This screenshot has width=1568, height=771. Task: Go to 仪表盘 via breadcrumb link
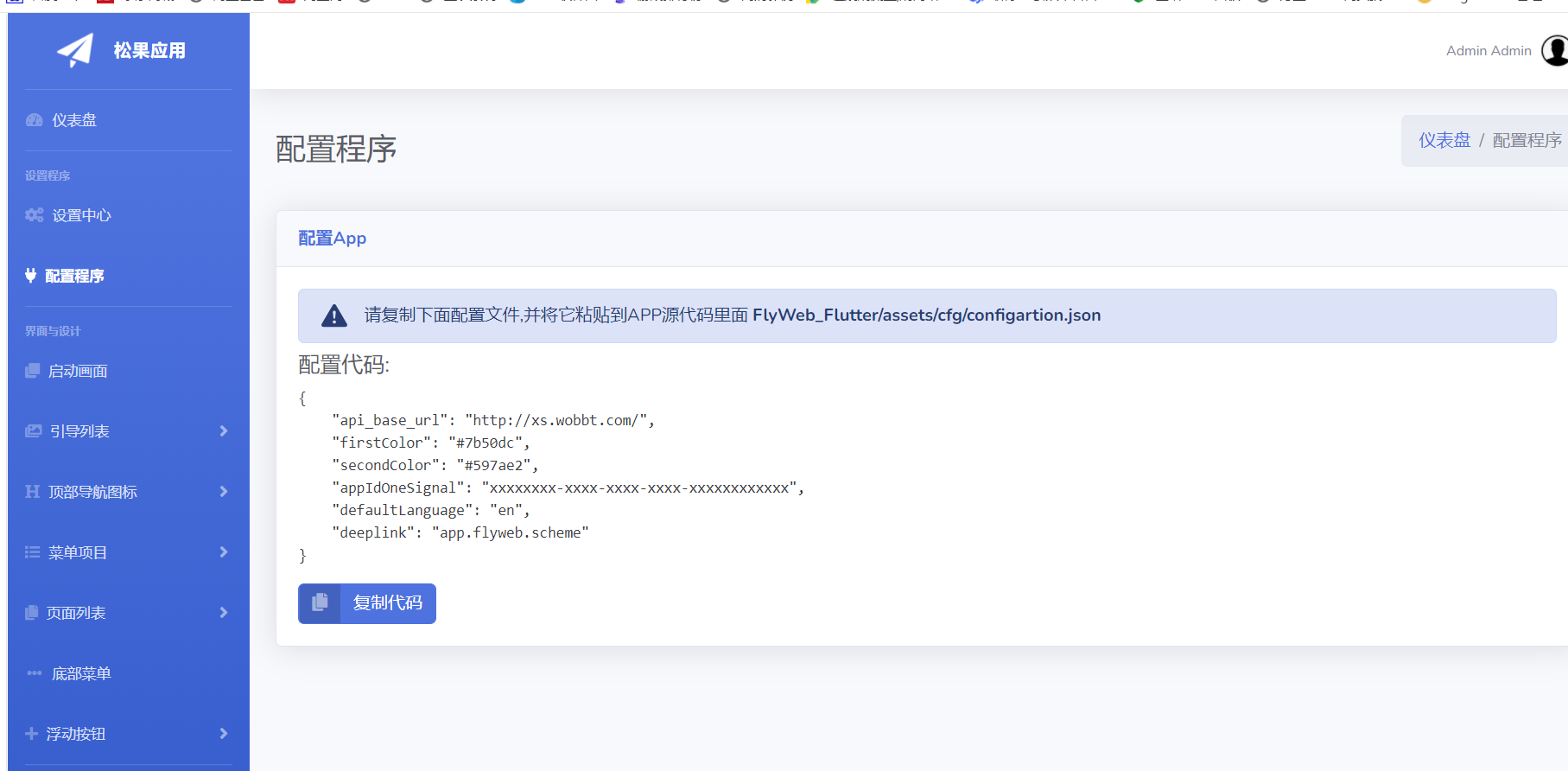tap(1444, 140)
